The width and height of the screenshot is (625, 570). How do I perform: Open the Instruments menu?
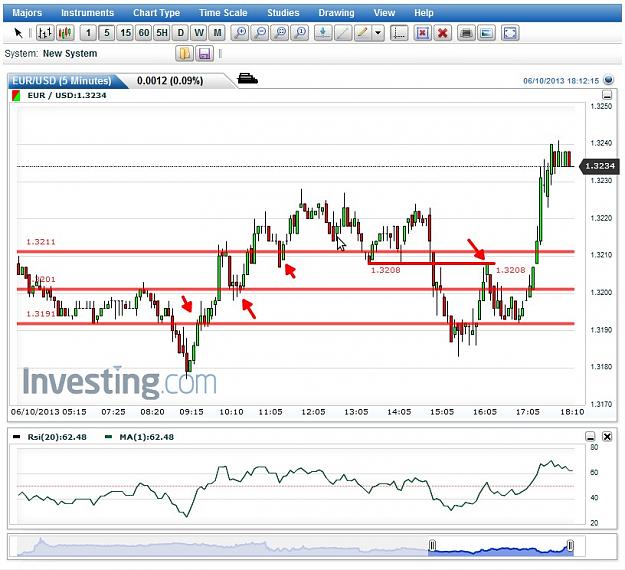coord(87,13)
